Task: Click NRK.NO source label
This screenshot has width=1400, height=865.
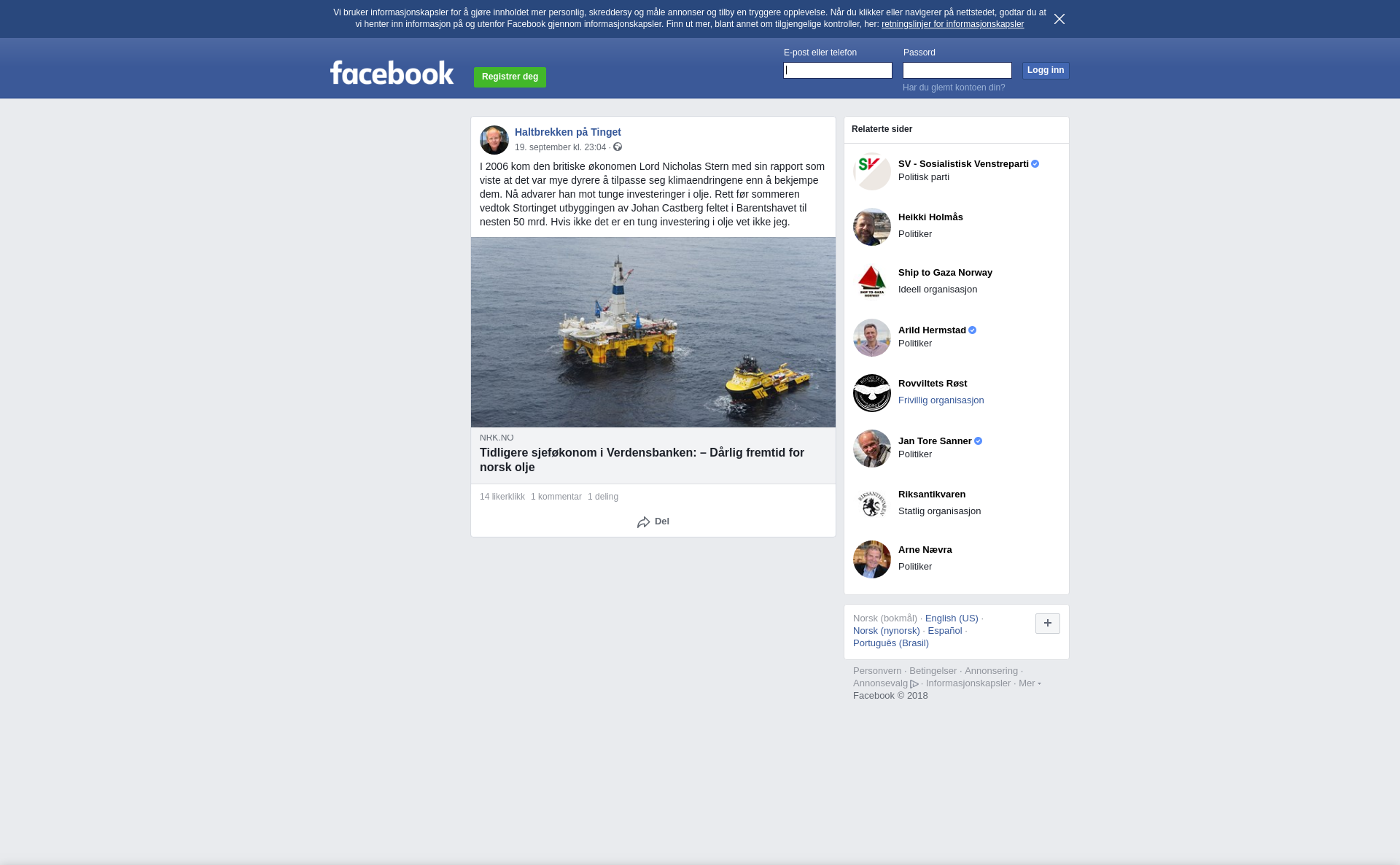Action: click(x=497, y=438)
